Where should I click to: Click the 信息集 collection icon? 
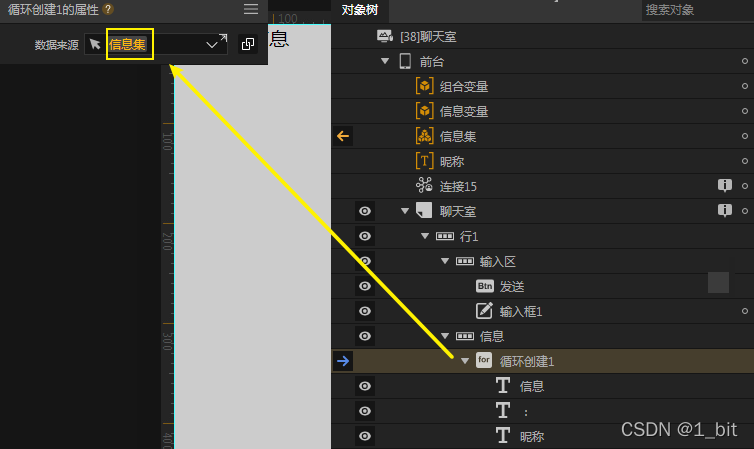(x=424, y=136)
